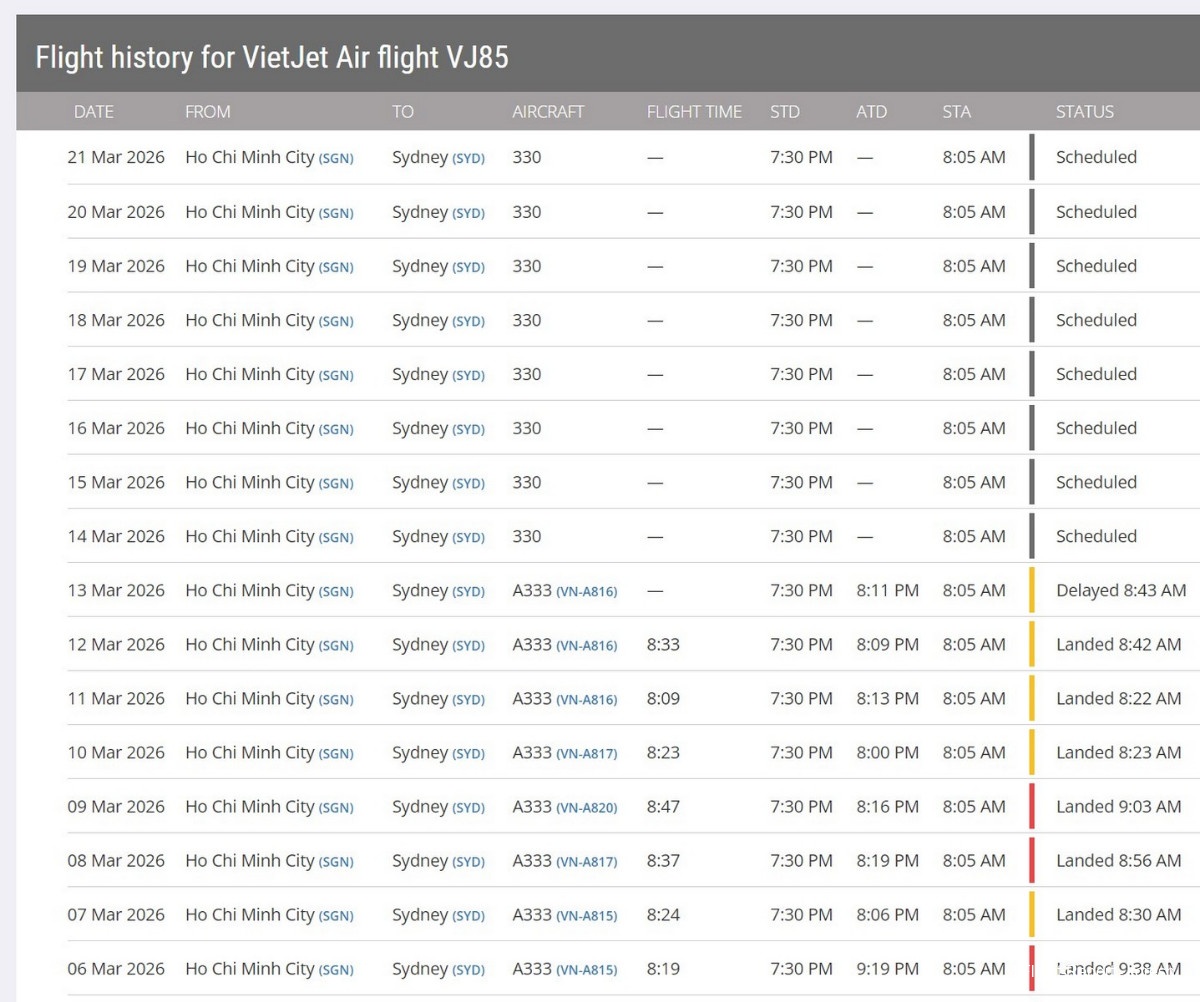This screenshot has height=1002, width=1200.
Task: Open SYD link in 14 Mar row
Action: (468, 537)
